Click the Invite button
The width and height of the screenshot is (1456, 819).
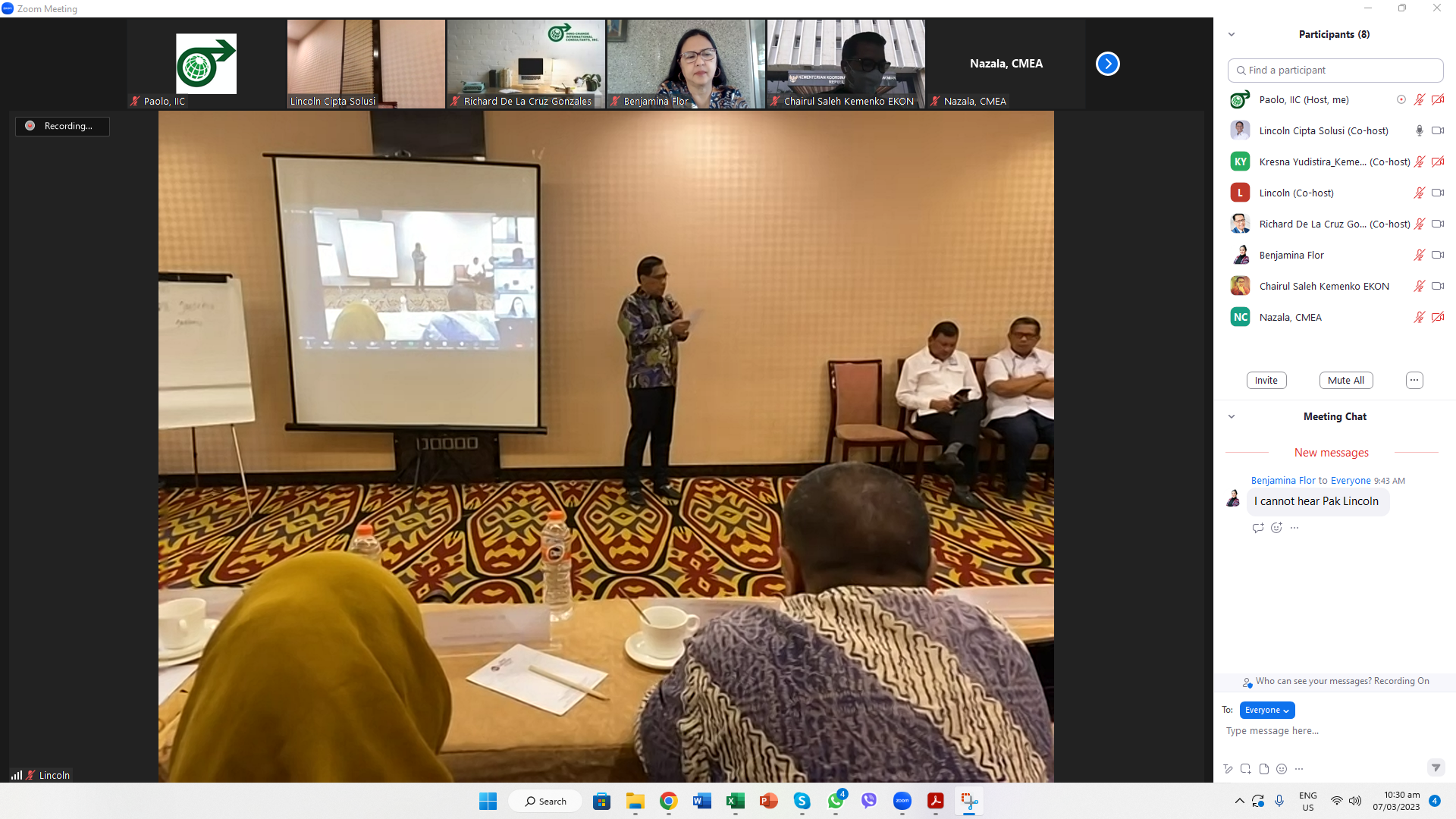point(1266,380)
